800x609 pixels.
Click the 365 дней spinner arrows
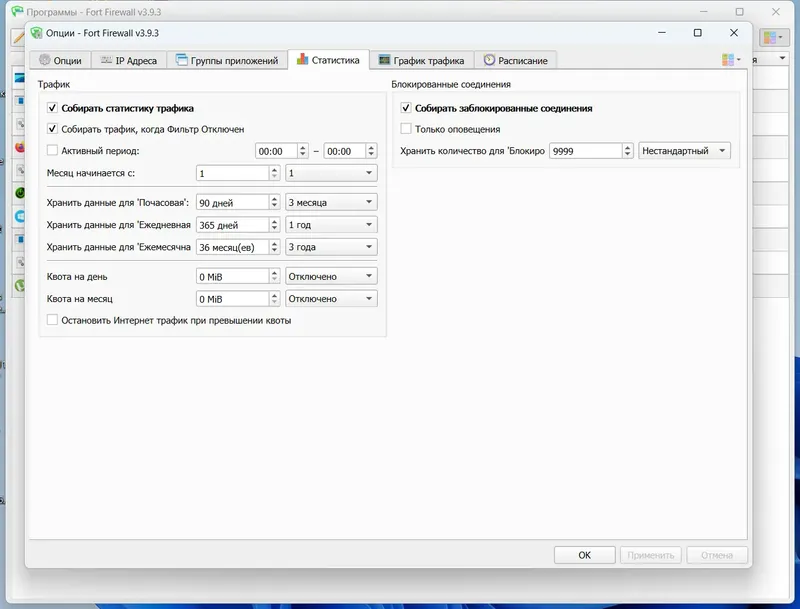(274, 225)
